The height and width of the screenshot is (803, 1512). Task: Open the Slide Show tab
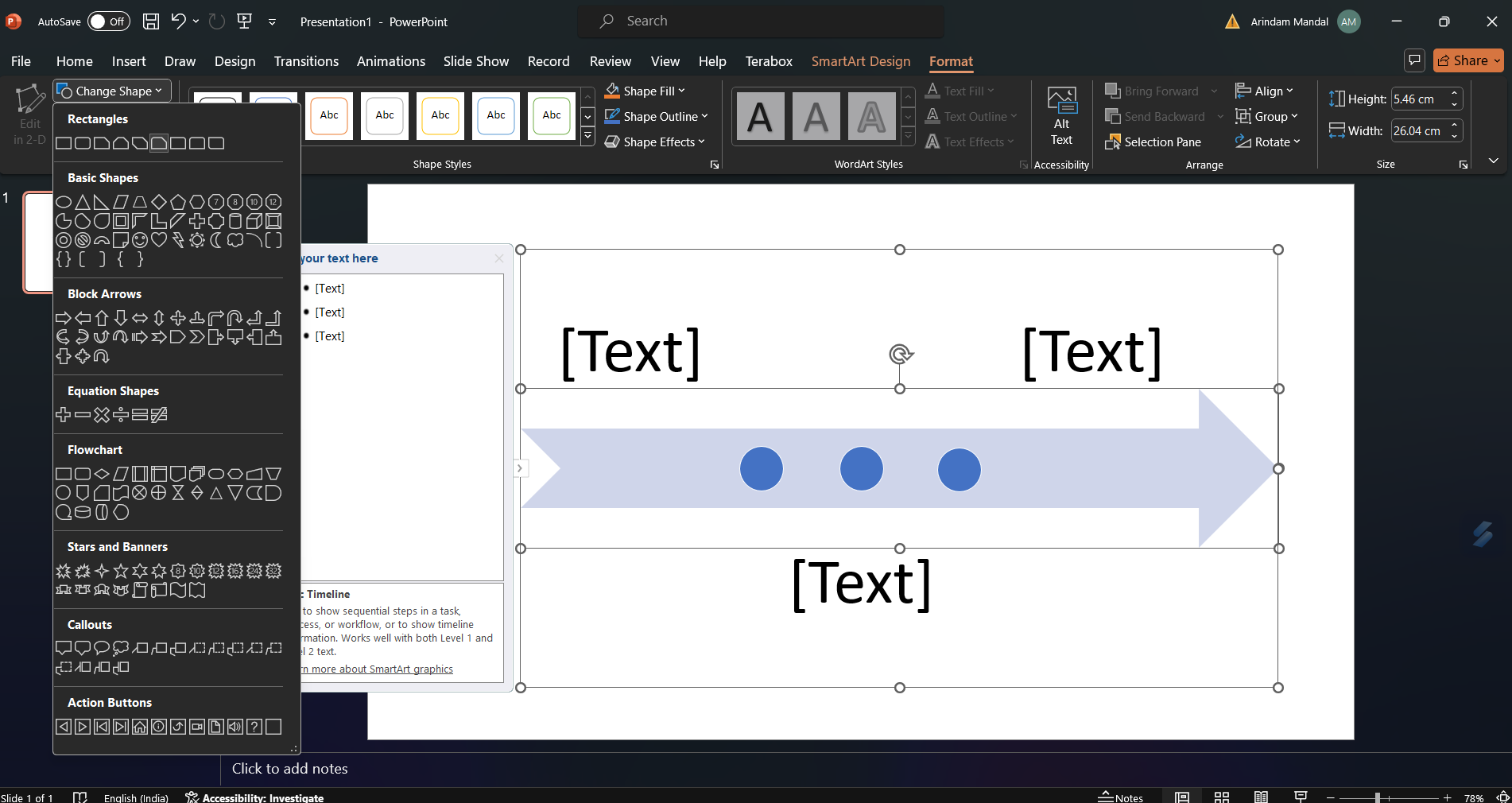point(475,61)
